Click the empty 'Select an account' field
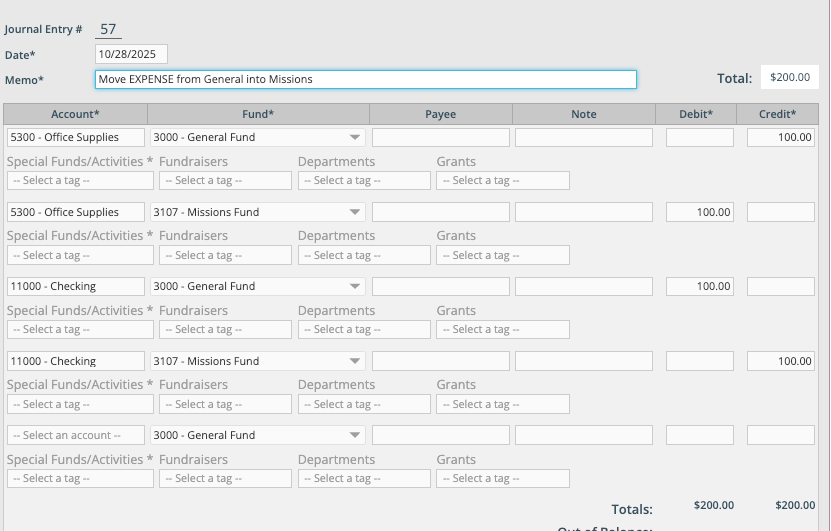The image size is (831, 531). pos(76,436)
